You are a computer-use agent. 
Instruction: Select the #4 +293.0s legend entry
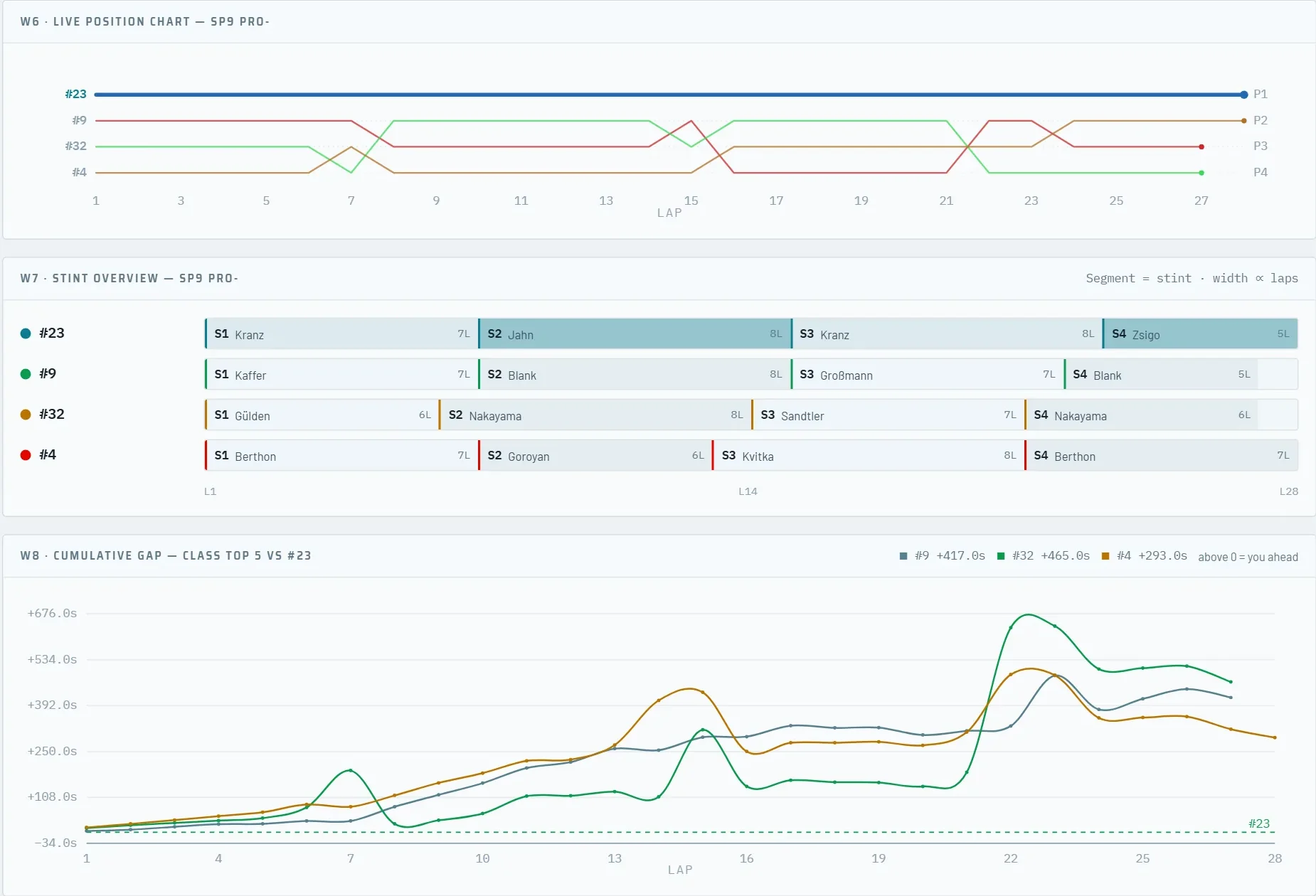click(x=1145, y=556)
